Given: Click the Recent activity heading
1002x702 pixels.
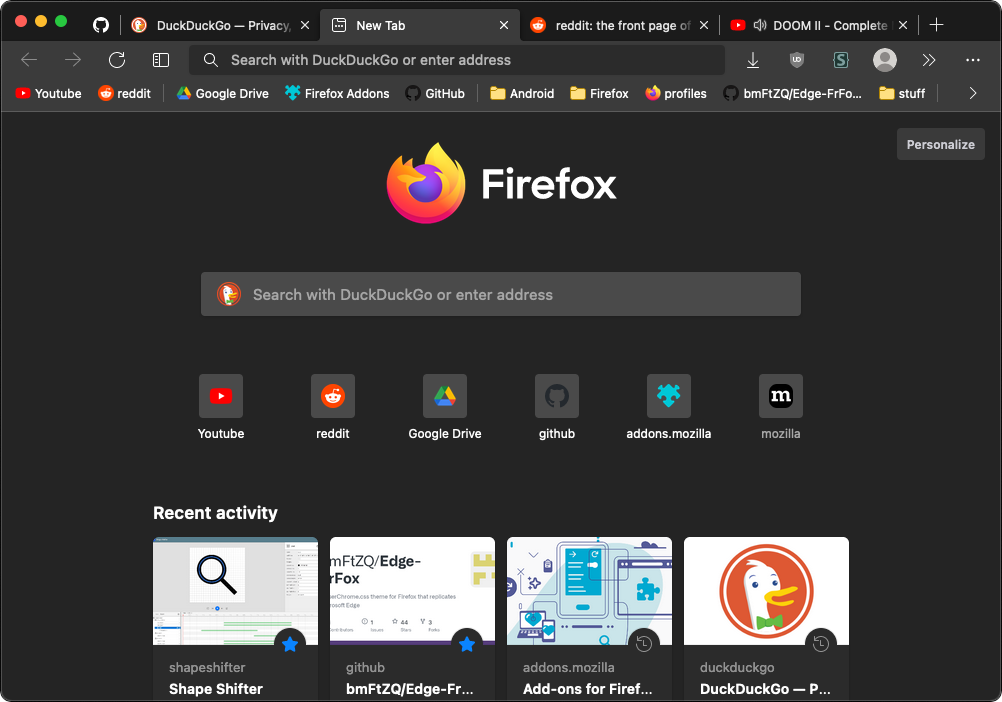Looking at the screenshot, I should [215, 513].
